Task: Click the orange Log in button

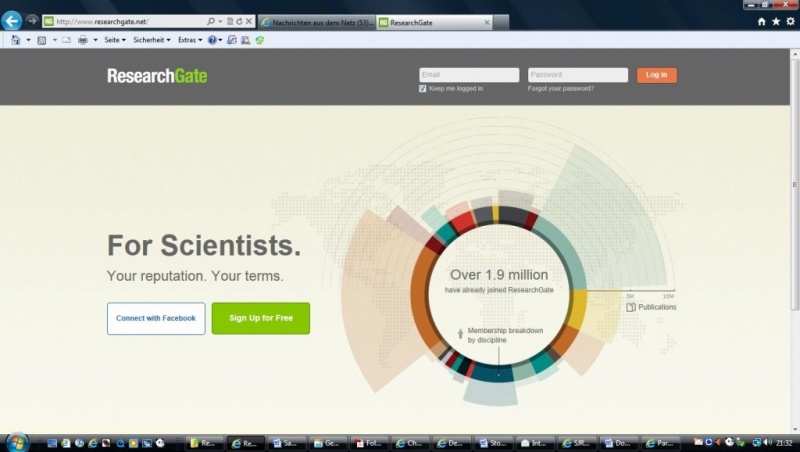Action: 657,75
